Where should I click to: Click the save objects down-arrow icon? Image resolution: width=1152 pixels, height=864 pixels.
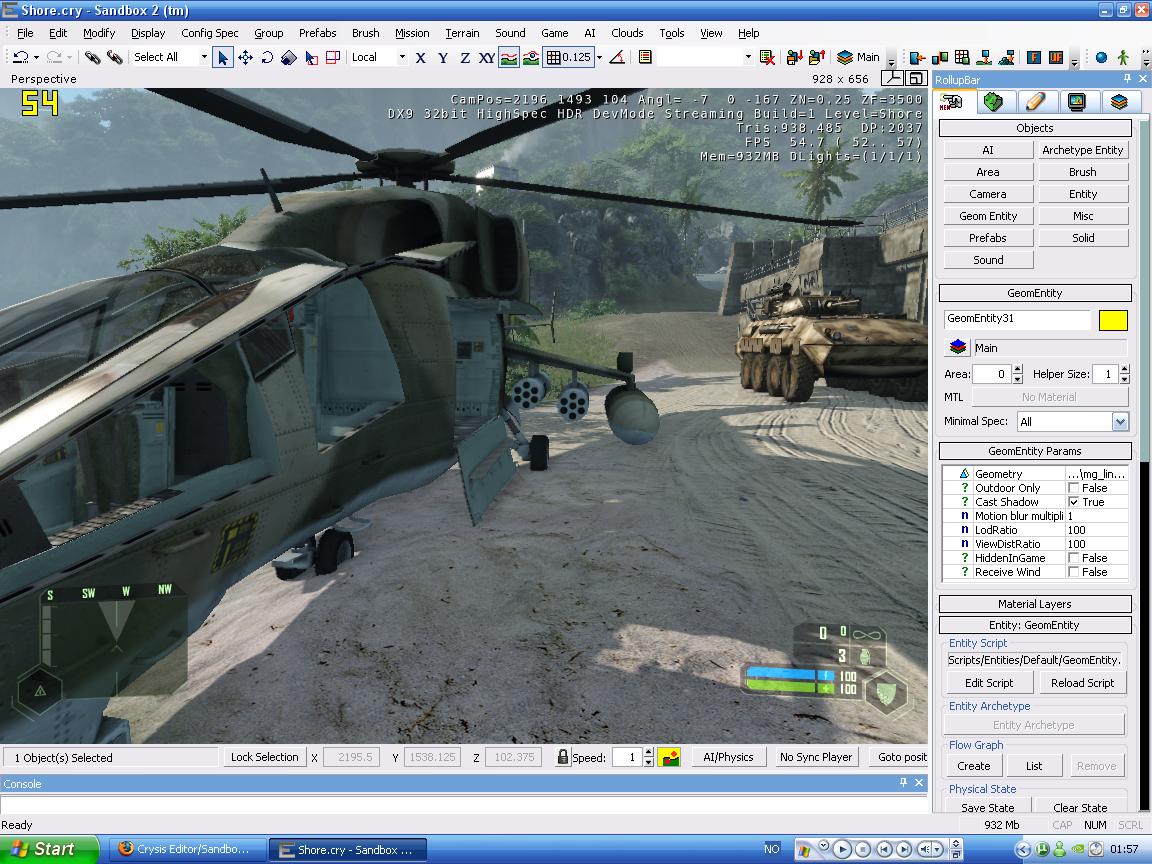[x=794, y=57]
